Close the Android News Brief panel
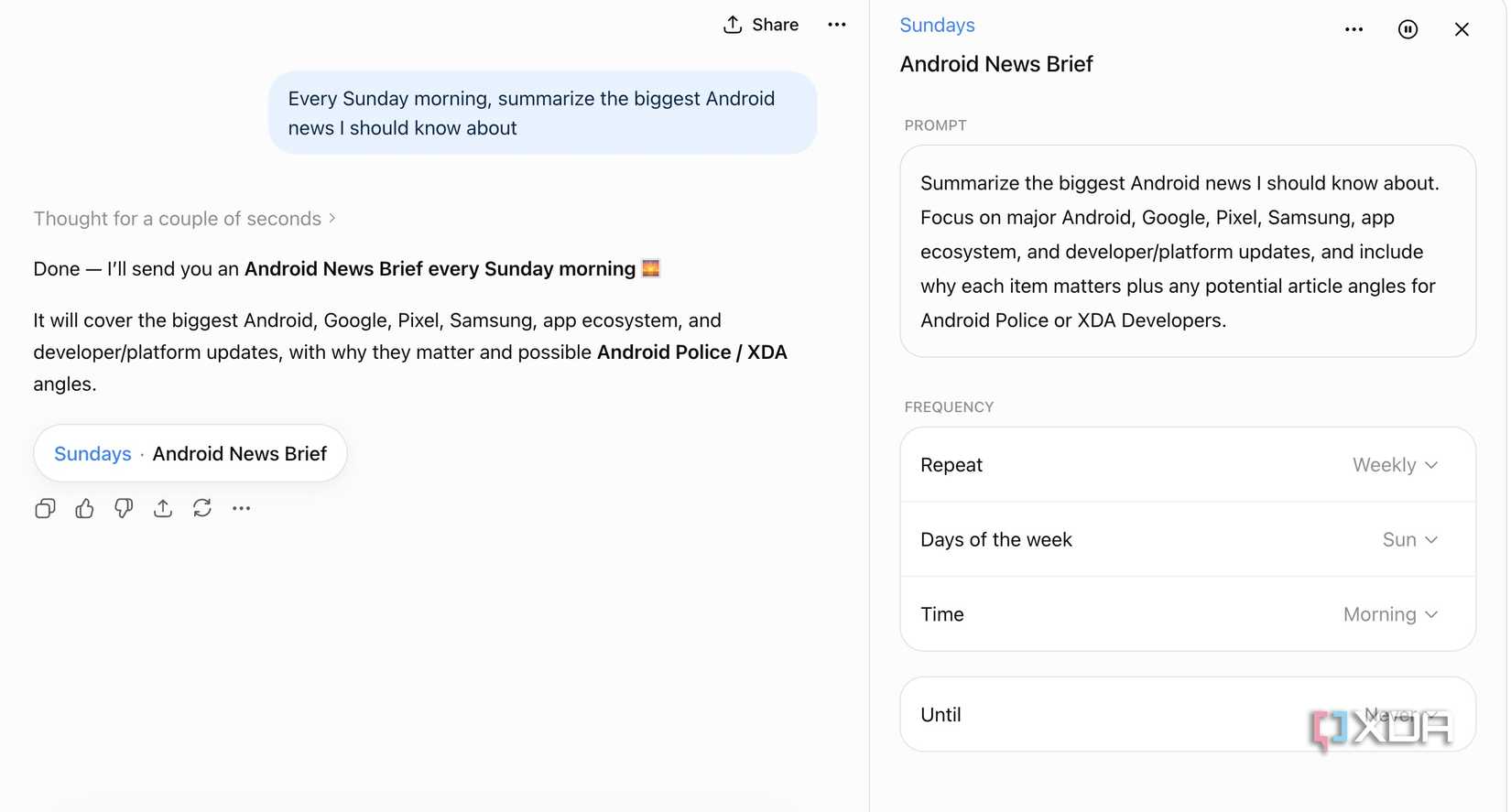The image size is (1511, 812). (1462, 29)
